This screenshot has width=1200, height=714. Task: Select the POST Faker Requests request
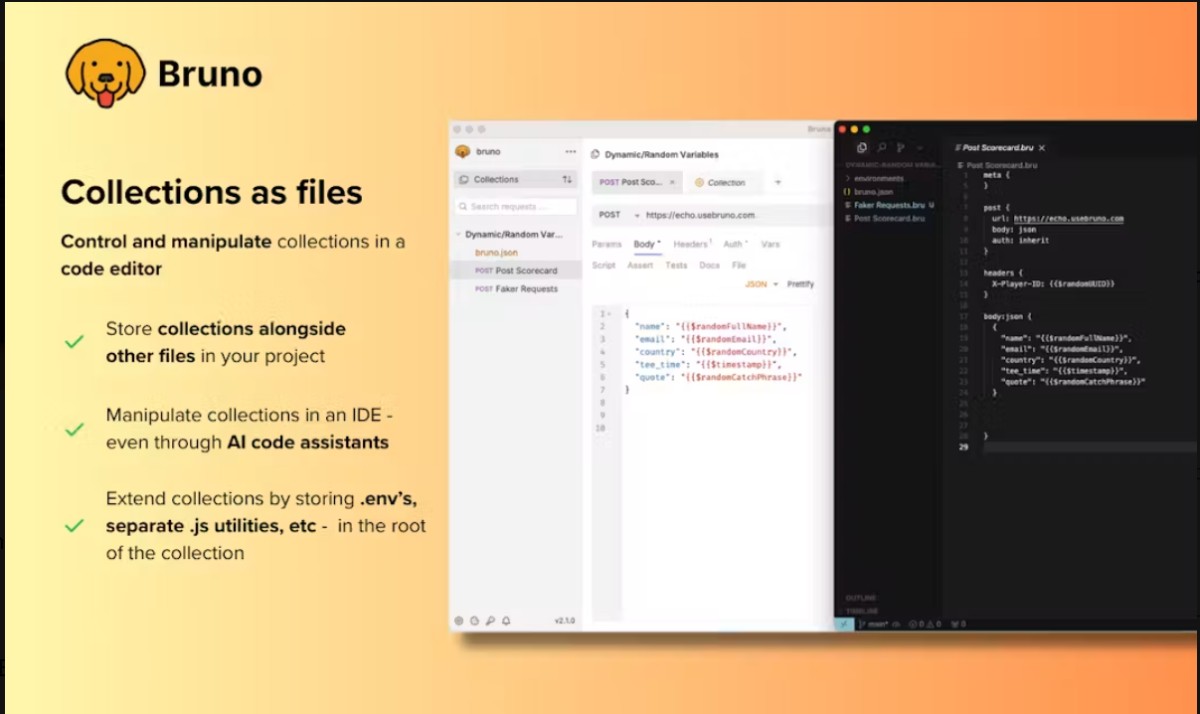click(515, 289)
